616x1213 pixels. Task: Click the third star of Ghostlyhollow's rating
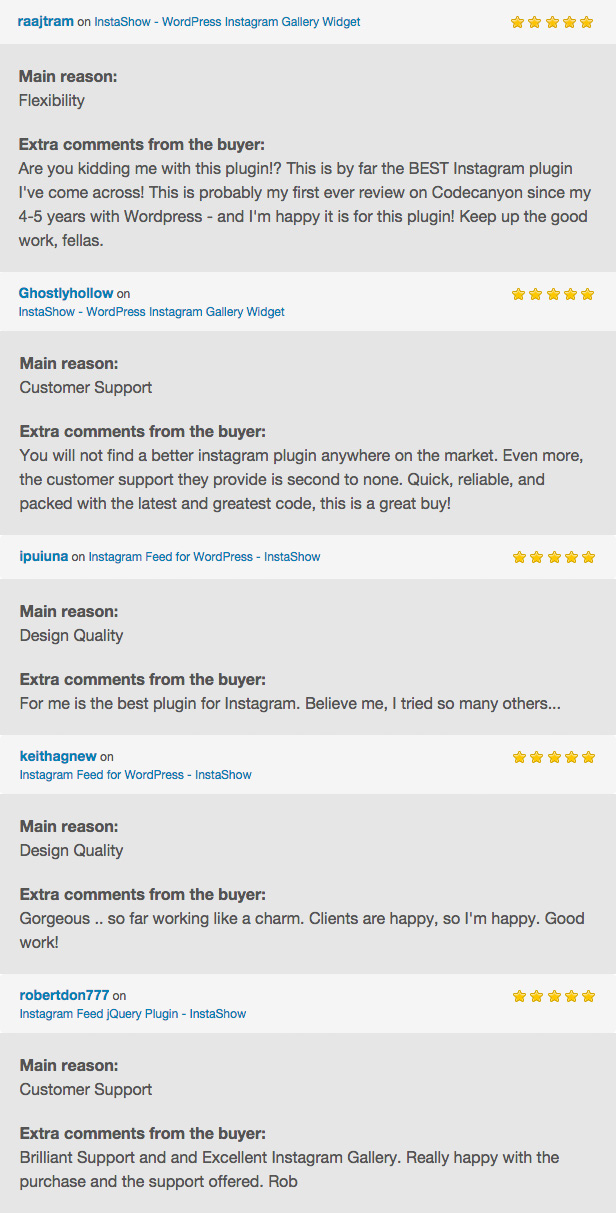click(553, 294)
